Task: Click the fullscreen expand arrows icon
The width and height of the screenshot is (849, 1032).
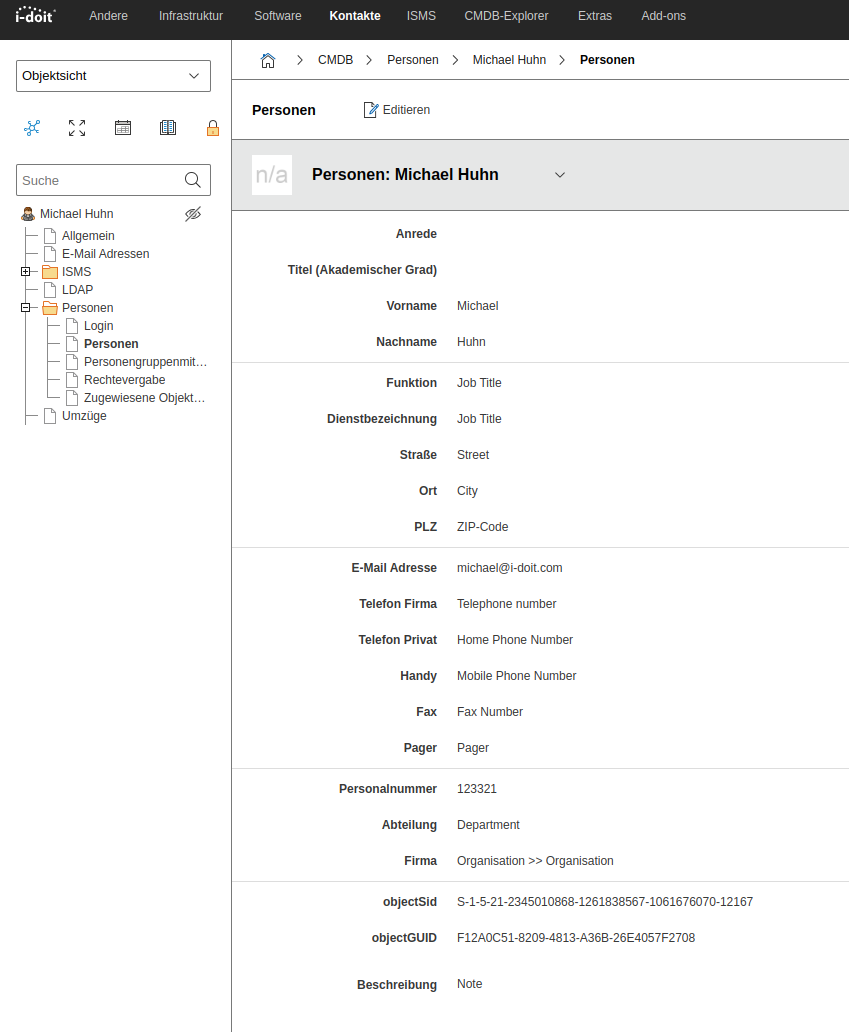Action: (77, 128)
